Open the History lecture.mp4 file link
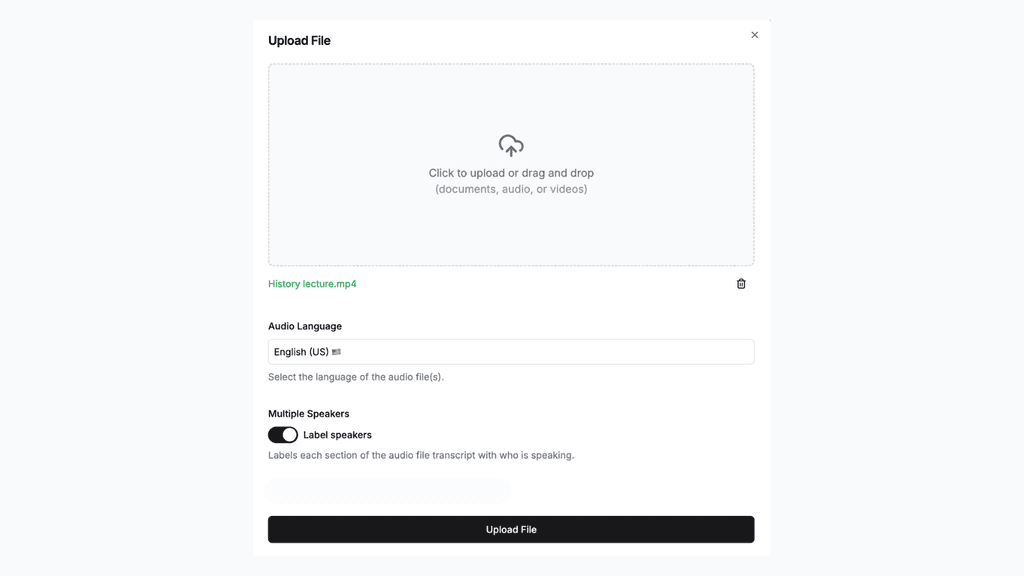The width and height of the screenshot is (1024, 576). pyautogui.click(x=312, y=284)
